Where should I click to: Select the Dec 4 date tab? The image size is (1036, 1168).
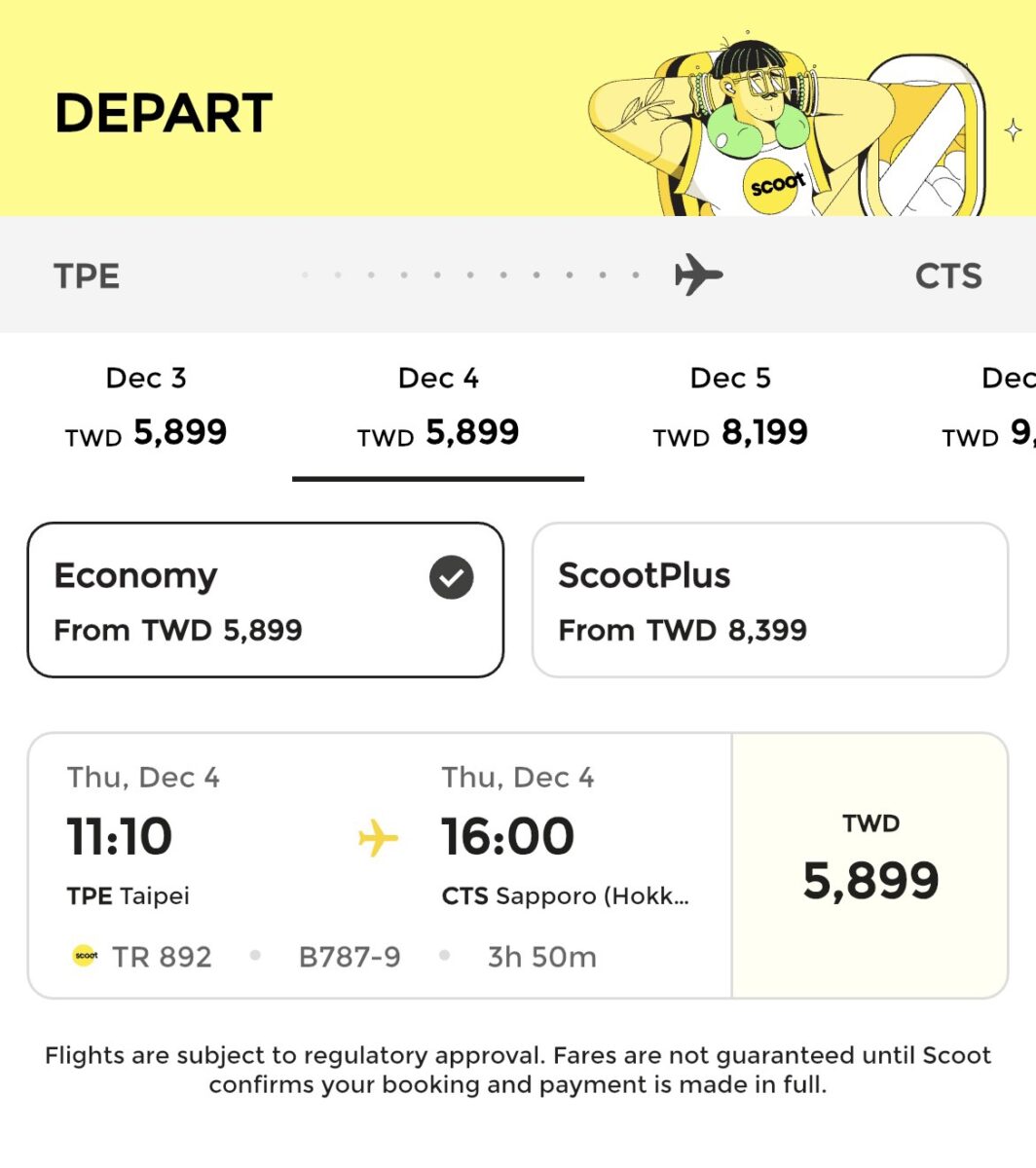(x=438, y=409)
